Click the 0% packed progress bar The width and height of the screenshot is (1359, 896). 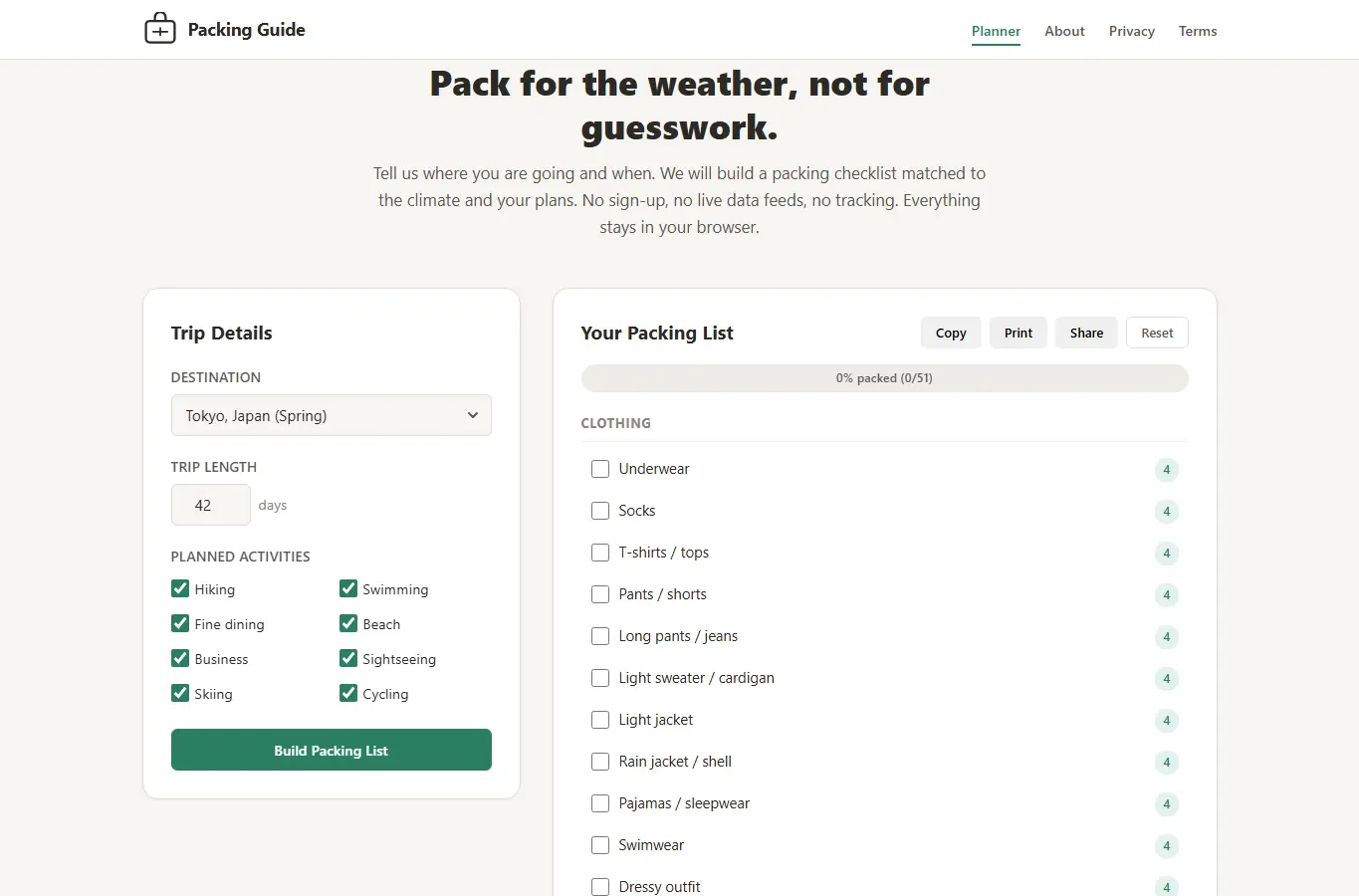(884, 378)
